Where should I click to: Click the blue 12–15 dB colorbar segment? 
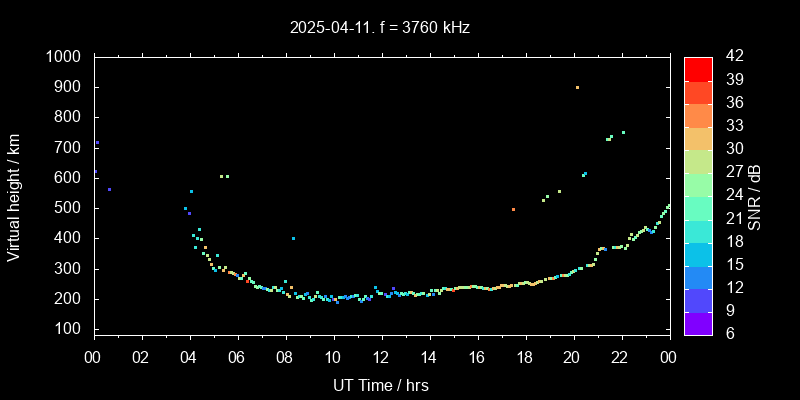pyautogui.click(x=698, y=277)
